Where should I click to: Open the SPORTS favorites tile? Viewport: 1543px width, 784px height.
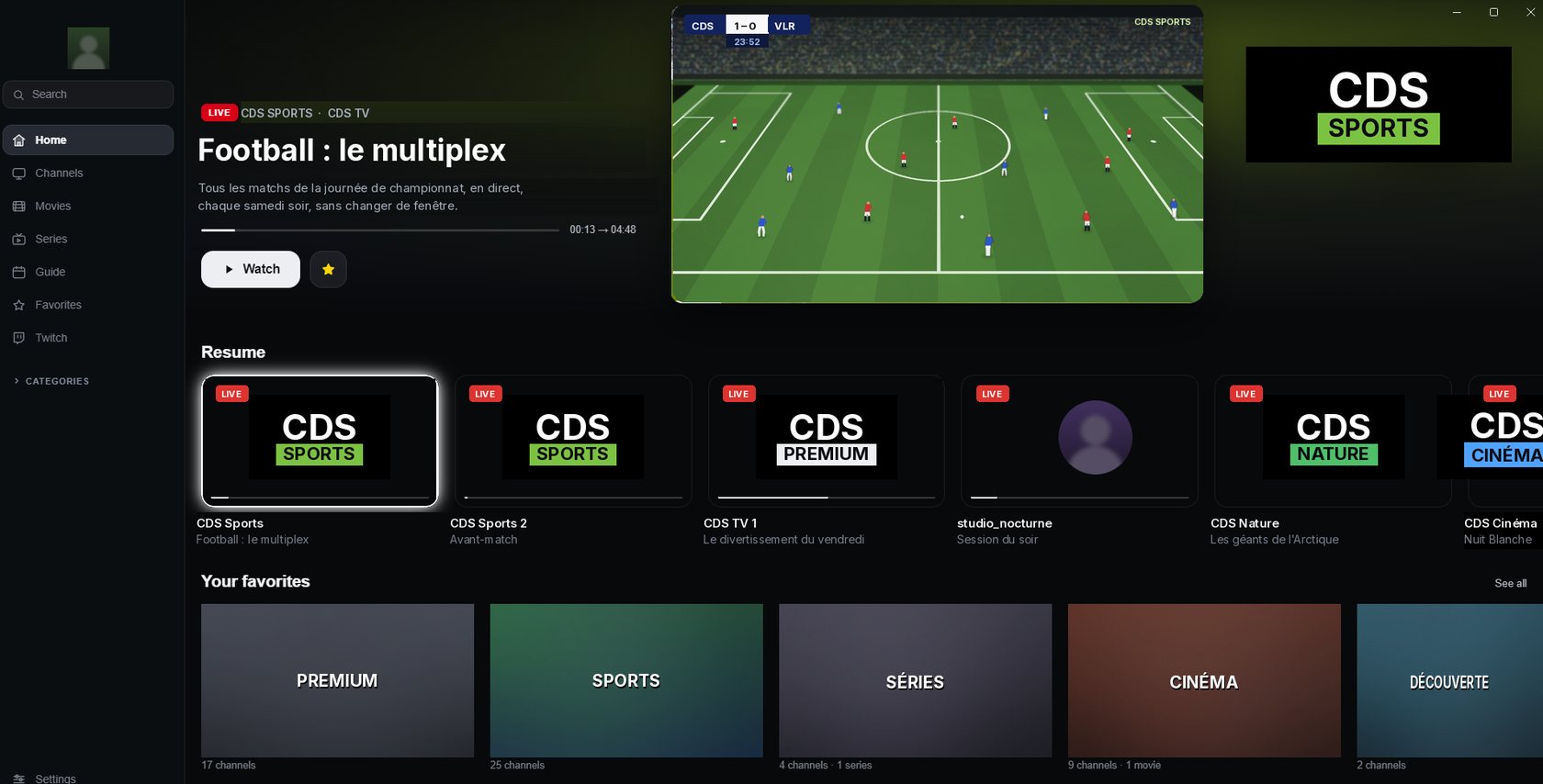tap(626, 680)
